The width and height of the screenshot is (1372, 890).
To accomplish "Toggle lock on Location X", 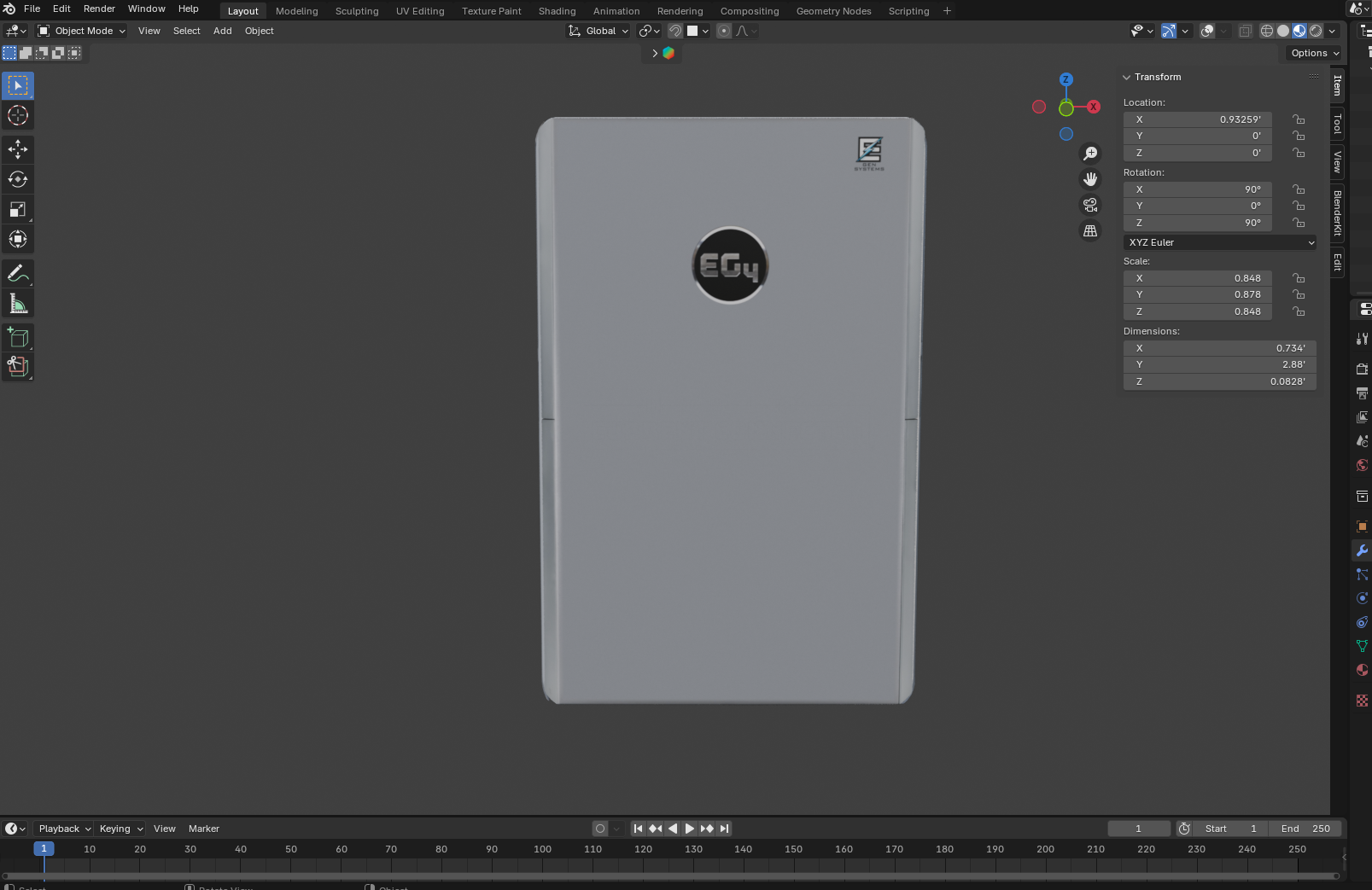I will 1299,119.
